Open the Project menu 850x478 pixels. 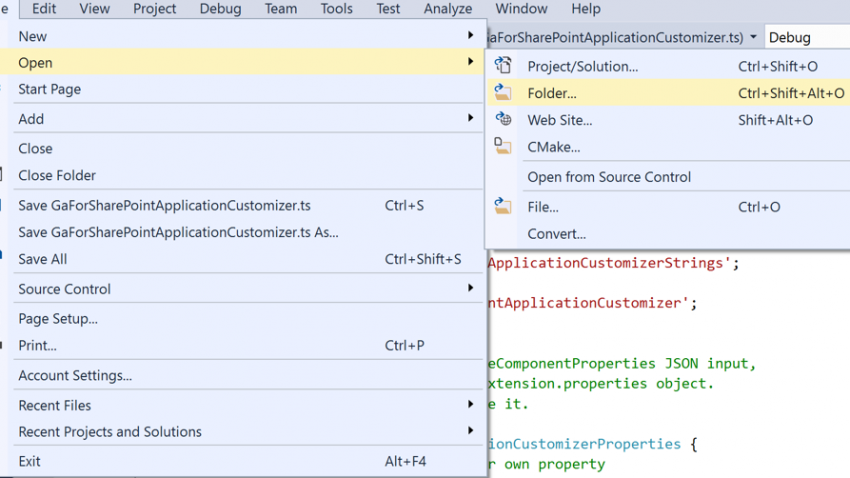[154, 9]
